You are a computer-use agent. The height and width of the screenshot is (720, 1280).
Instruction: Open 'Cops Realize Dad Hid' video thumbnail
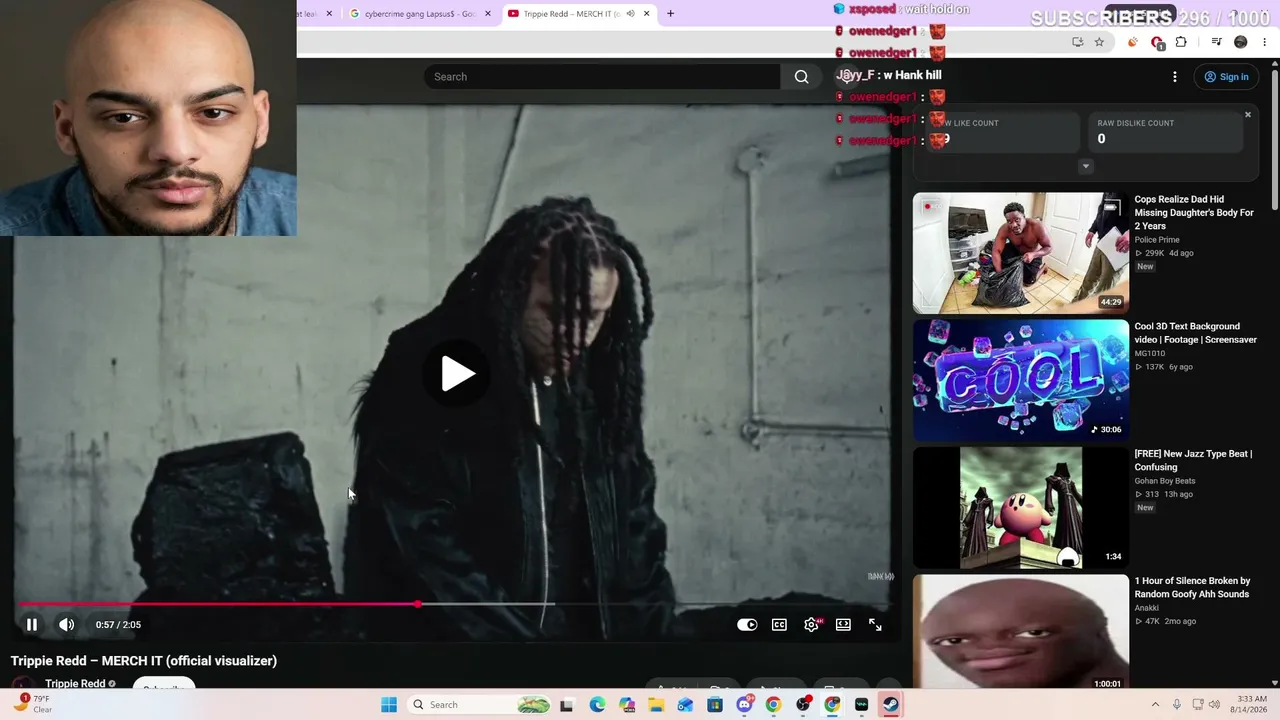(1020, 253)
